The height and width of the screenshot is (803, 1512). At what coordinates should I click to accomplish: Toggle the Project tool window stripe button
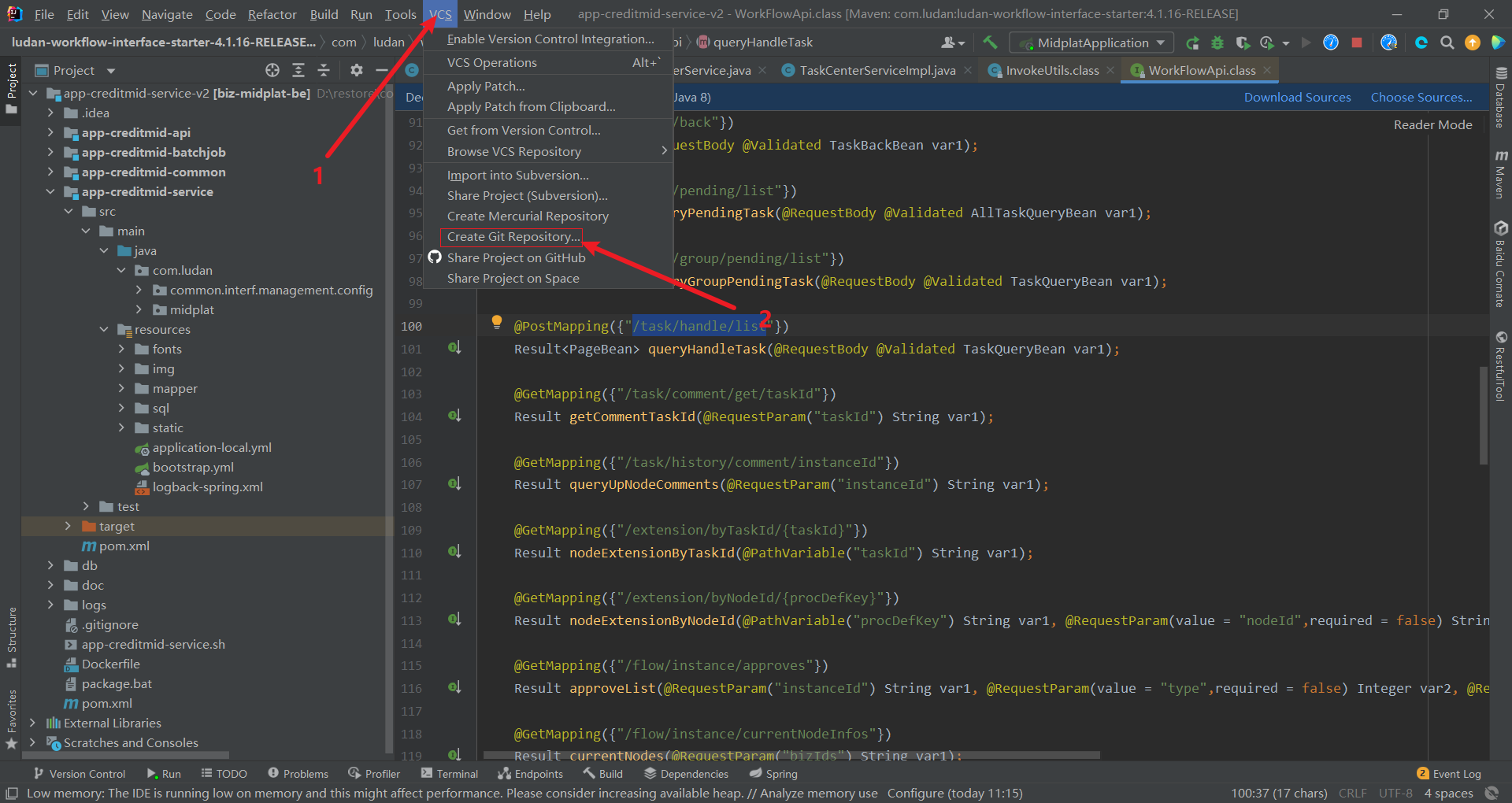[11, 88]
